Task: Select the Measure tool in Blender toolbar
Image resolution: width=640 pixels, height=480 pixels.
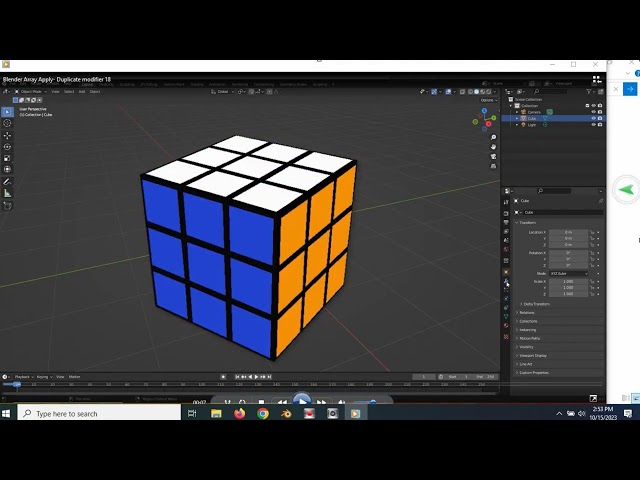Action: 7,193
